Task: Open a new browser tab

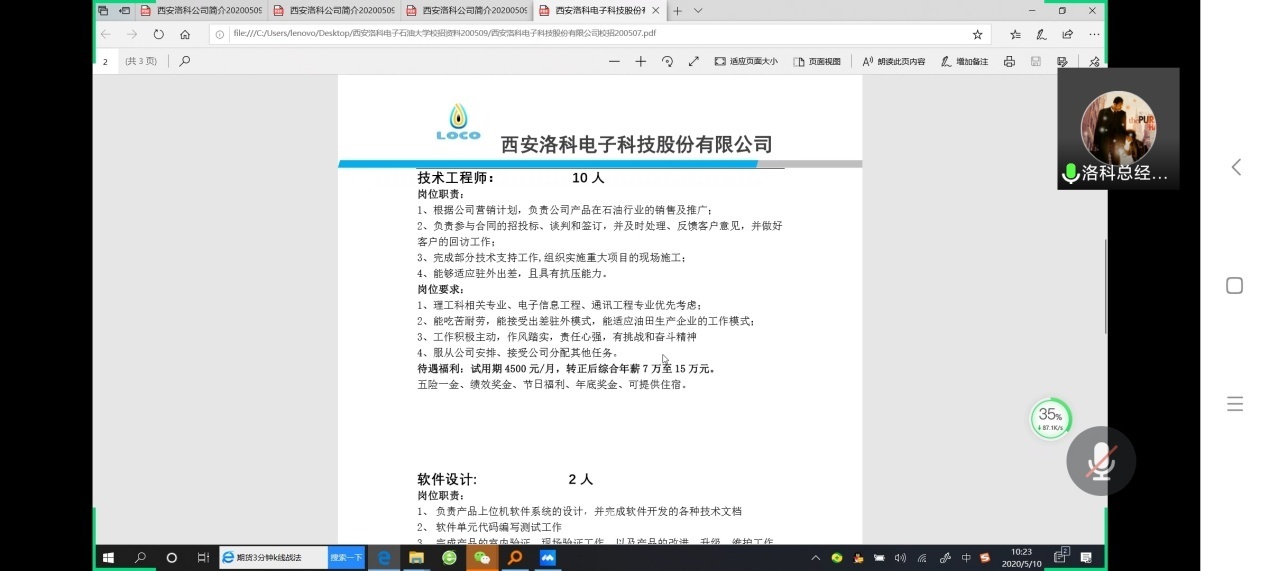Action: coord(677,11)
